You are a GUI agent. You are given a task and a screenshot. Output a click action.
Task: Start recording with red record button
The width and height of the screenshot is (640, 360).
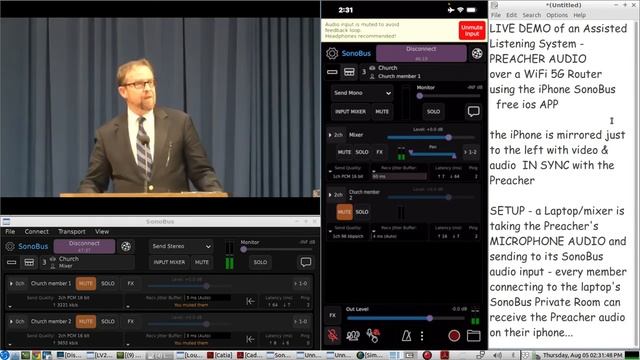pyautogui.click(x=454, y=336)
